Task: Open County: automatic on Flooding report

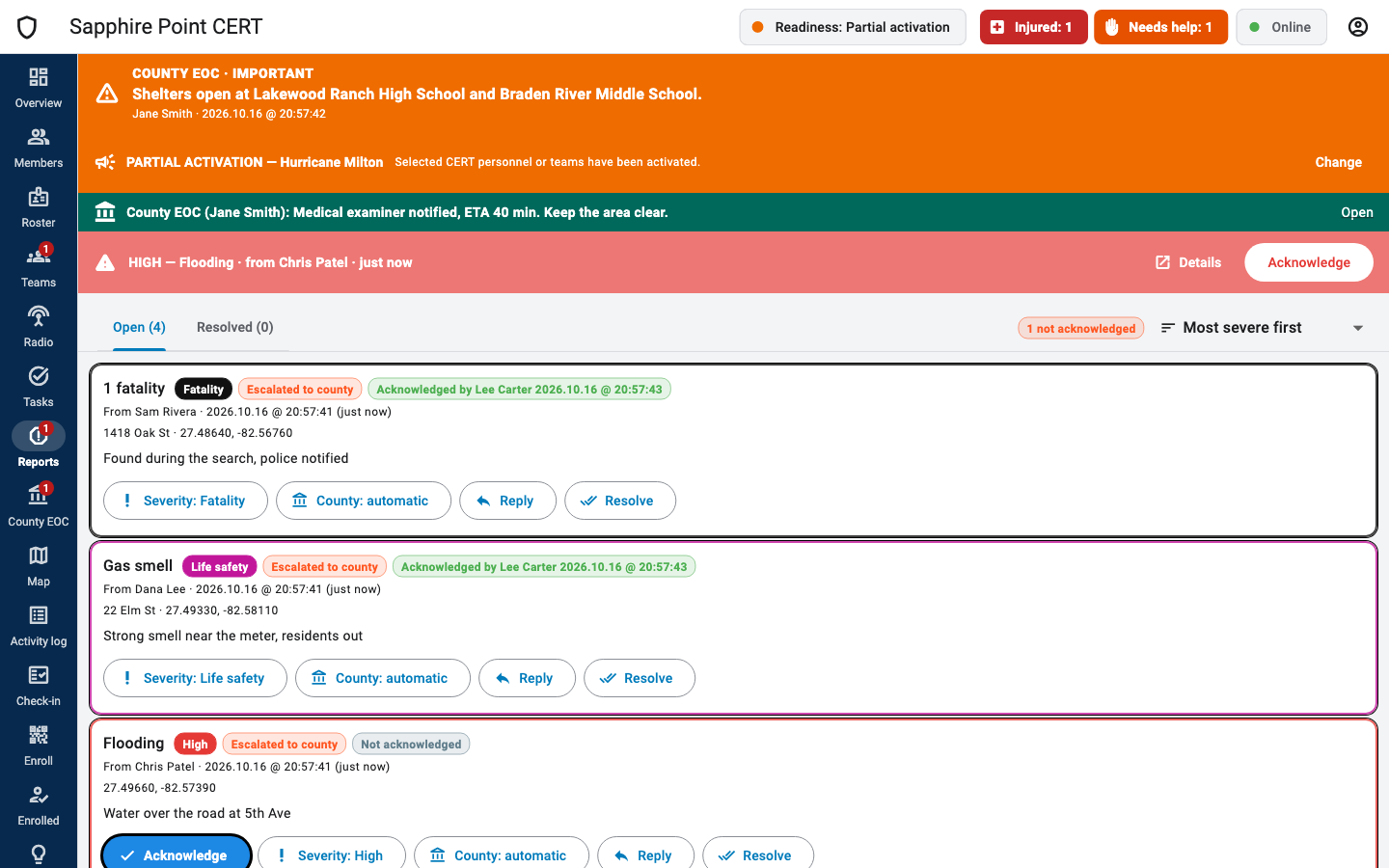Action: tap(502, 855)
